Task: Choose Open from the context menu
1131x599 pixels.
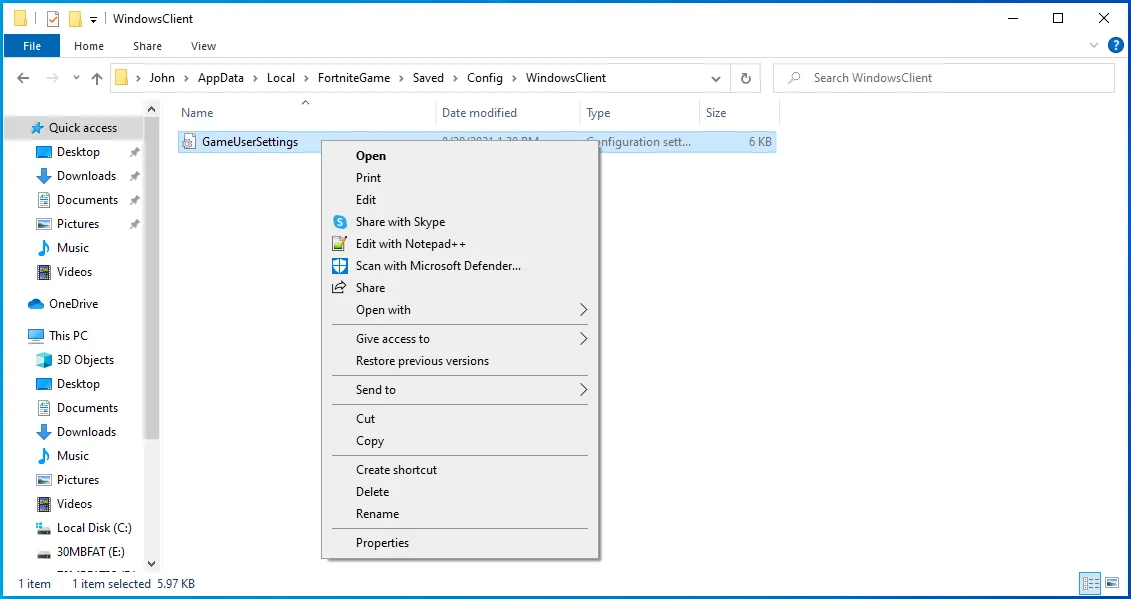Action: pyautogui.click(x=459, y=156)
